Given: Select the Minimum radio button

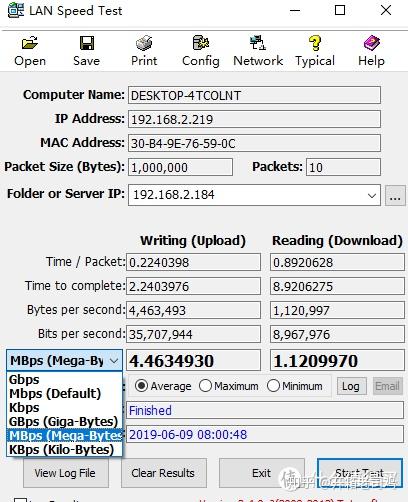Looking at the screenshot, I should tap(273, 386).
